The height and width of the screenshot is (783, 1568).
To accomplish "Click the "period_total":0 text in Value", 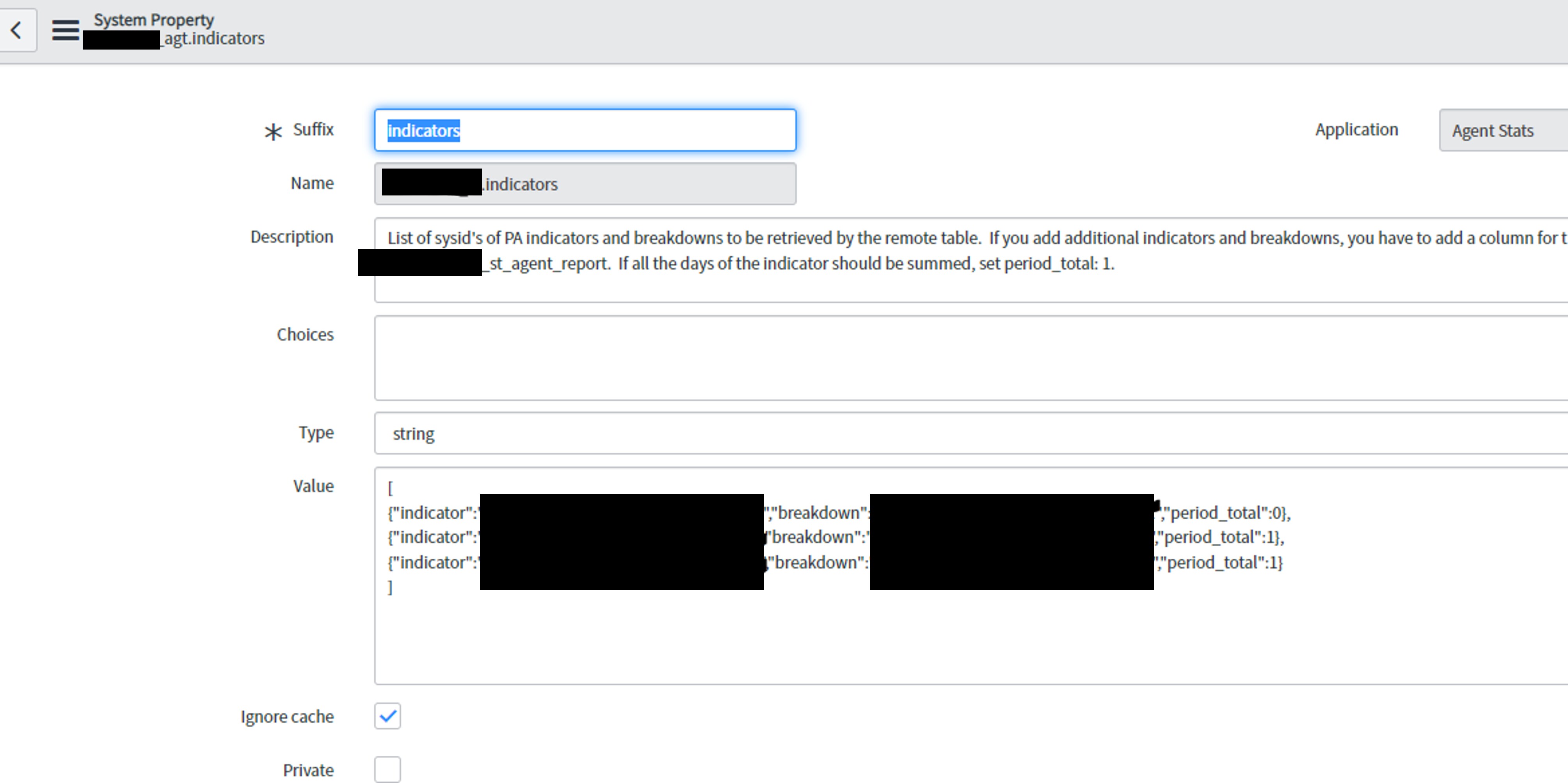I will (1223, 513).
